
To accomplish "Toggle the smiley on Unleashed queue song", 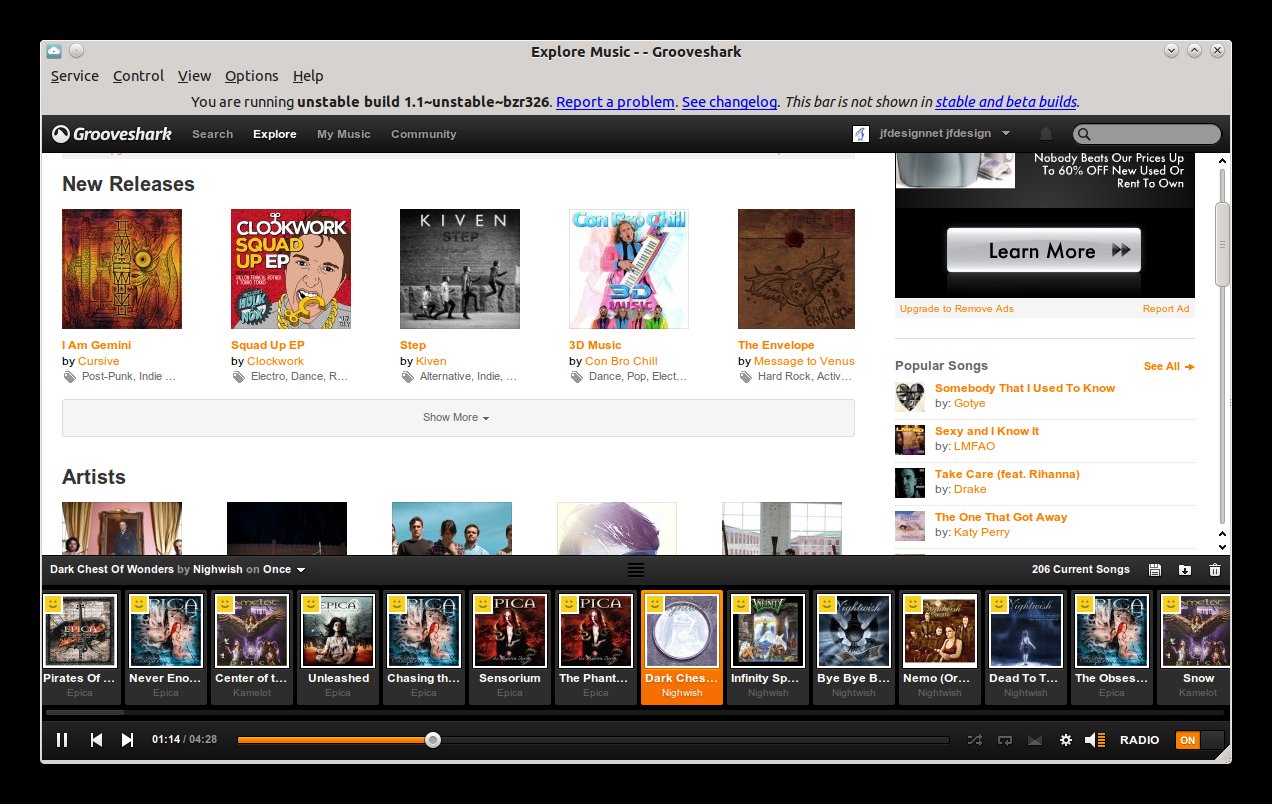I will (312, 604).
